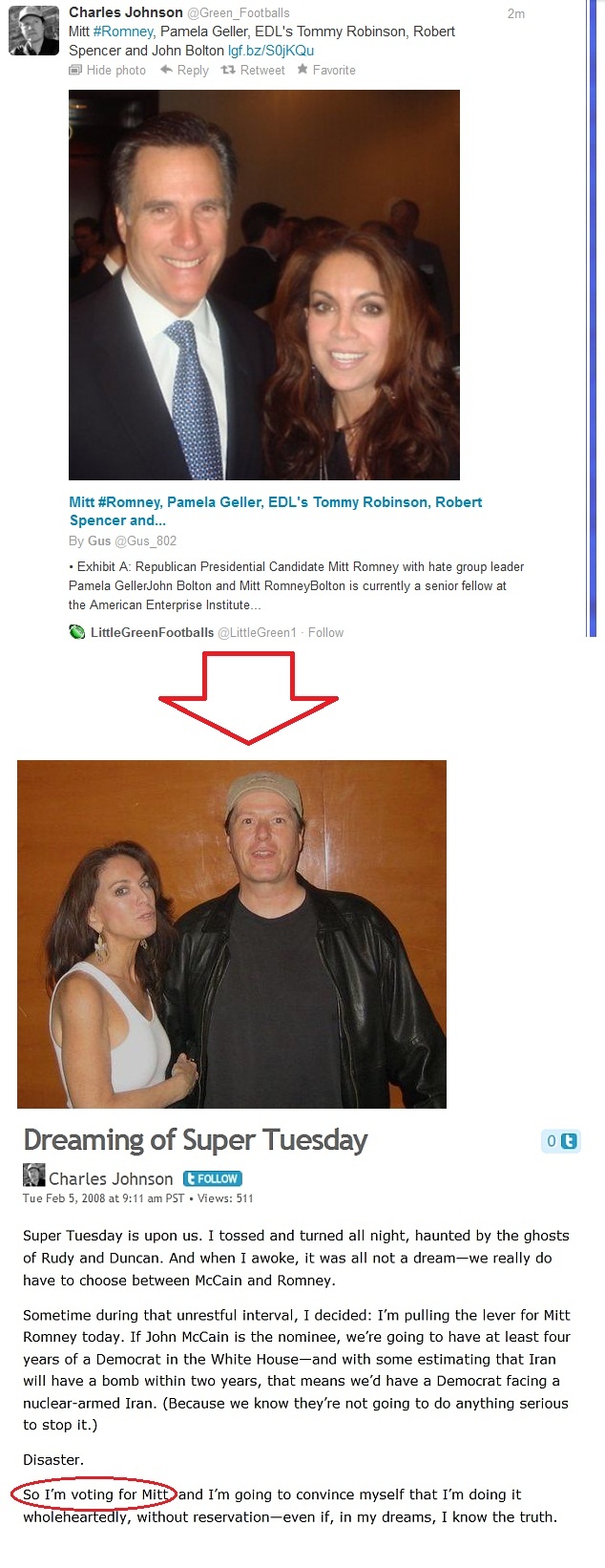Open the article title link under the photo
This screenshot has height=1568, width=605.
coord(276,511)
